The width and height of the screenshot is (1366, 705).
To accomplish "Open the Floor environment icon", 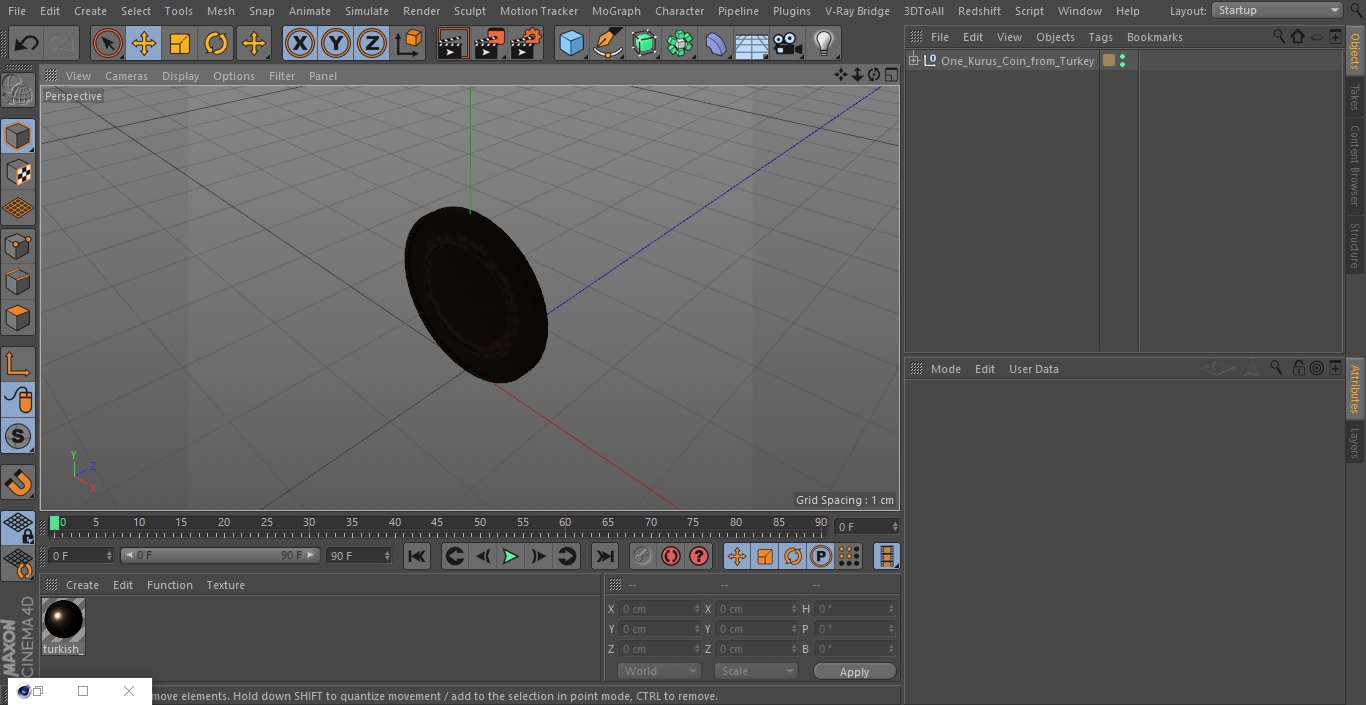I will click(x=752, y=44).
